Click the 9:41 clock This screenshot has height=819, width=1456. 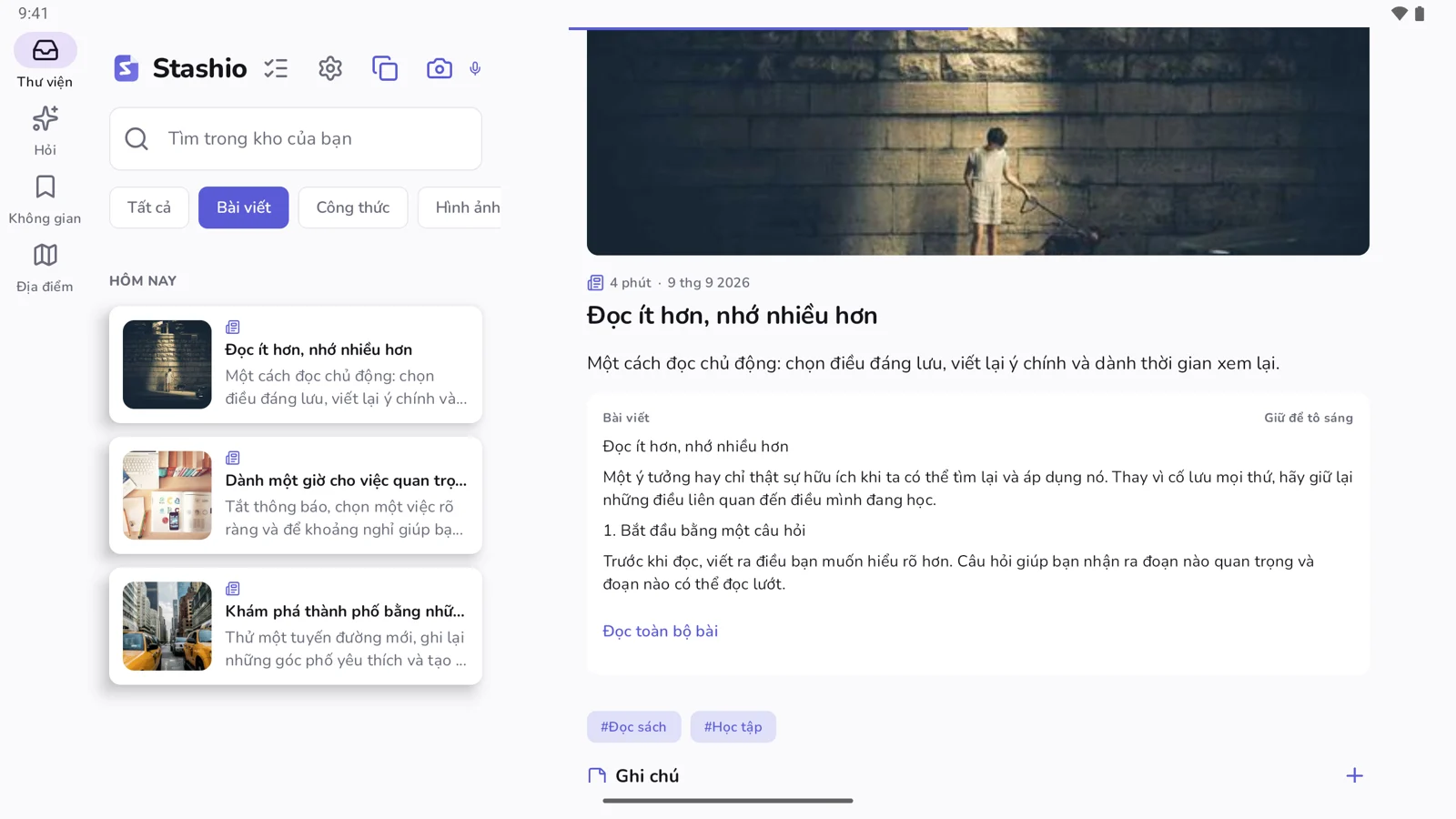[33, 14]
